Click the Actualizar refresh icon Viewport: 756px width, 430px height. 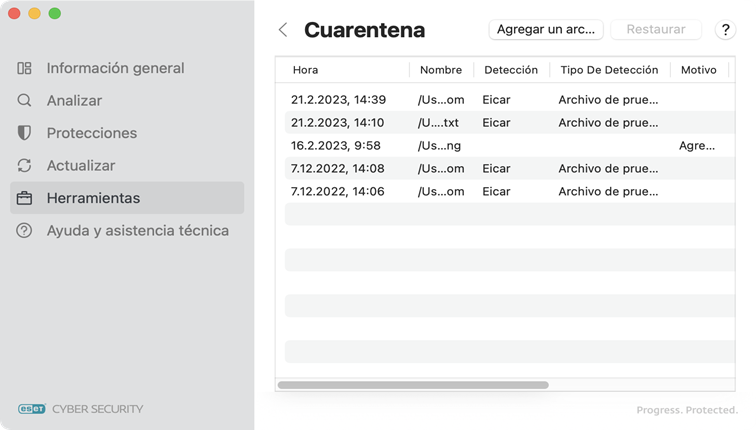pos(25,166)
